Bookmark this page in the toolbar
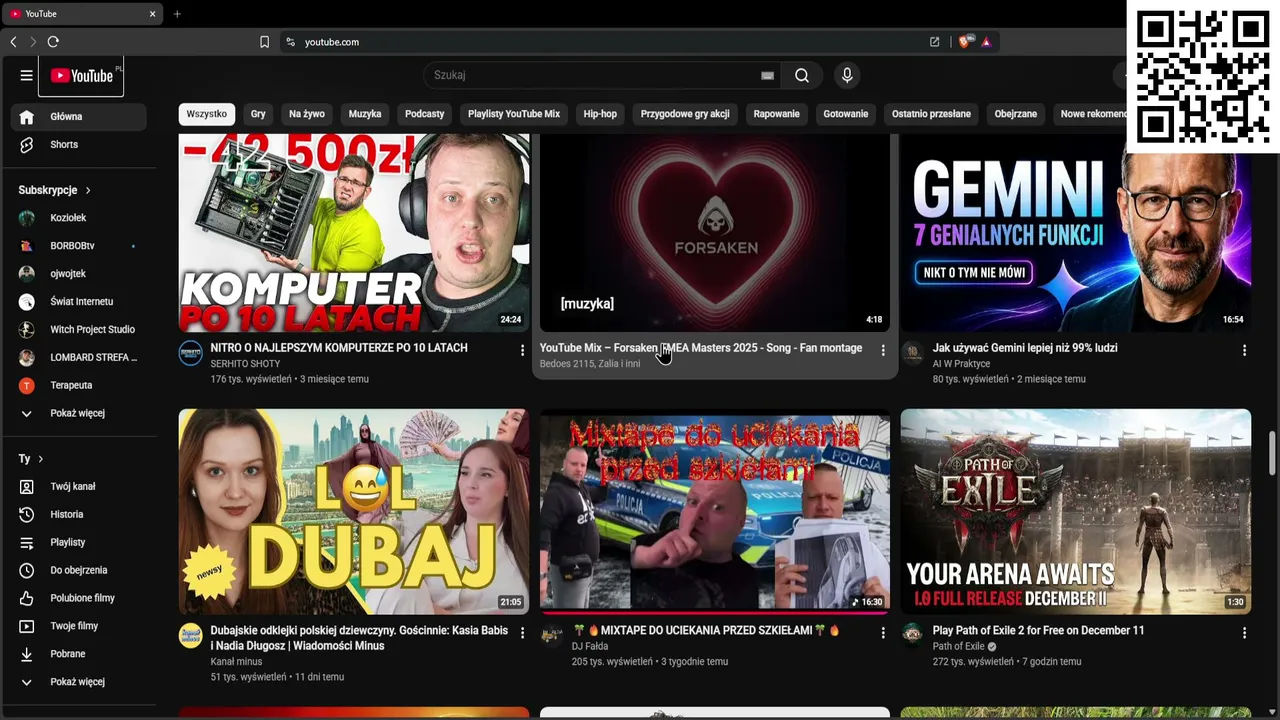1280x720 pixels. (x=264, y=42)
